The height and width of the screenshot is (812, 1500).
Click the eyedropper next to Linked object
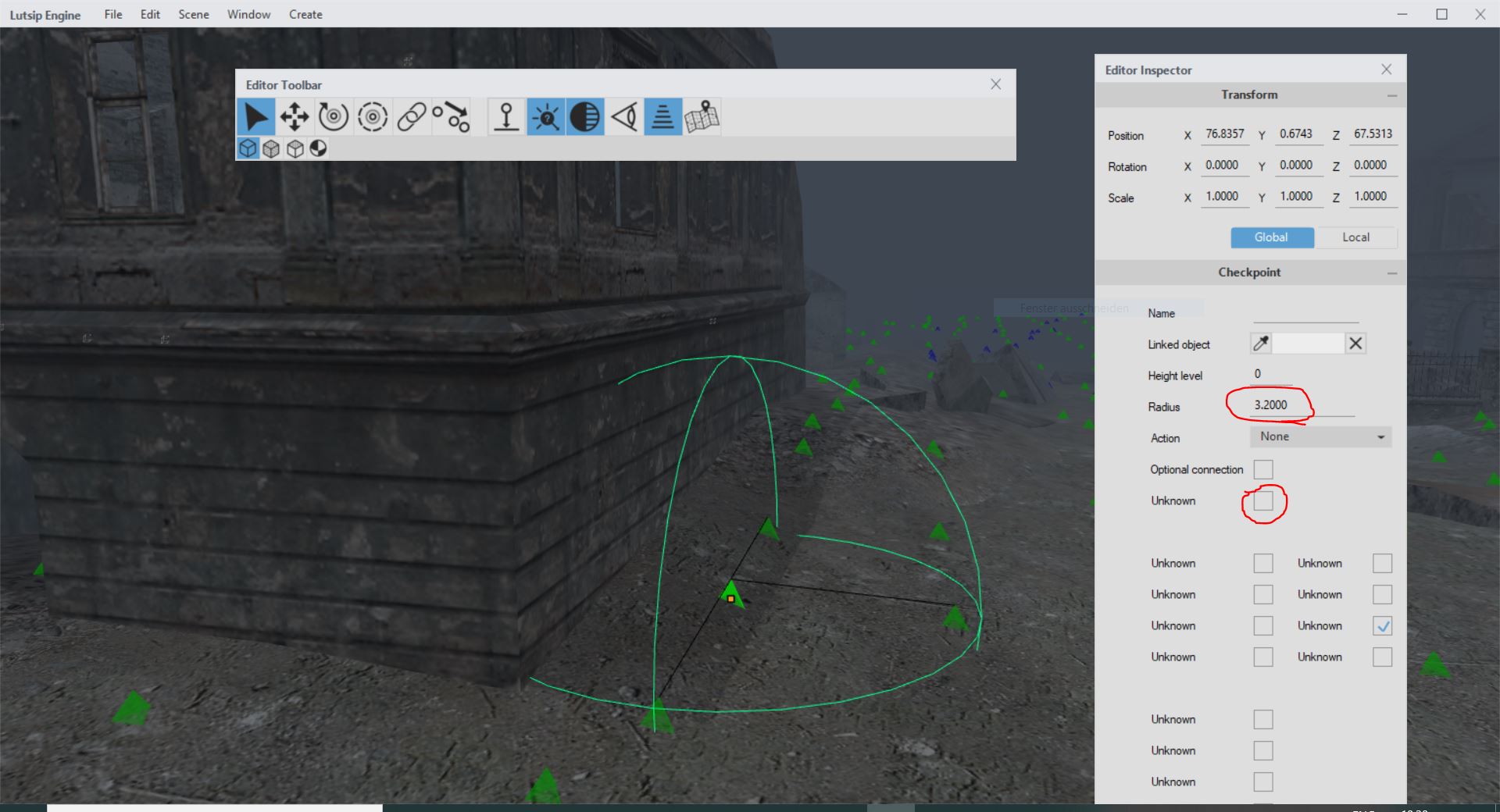click(1261, 344)
